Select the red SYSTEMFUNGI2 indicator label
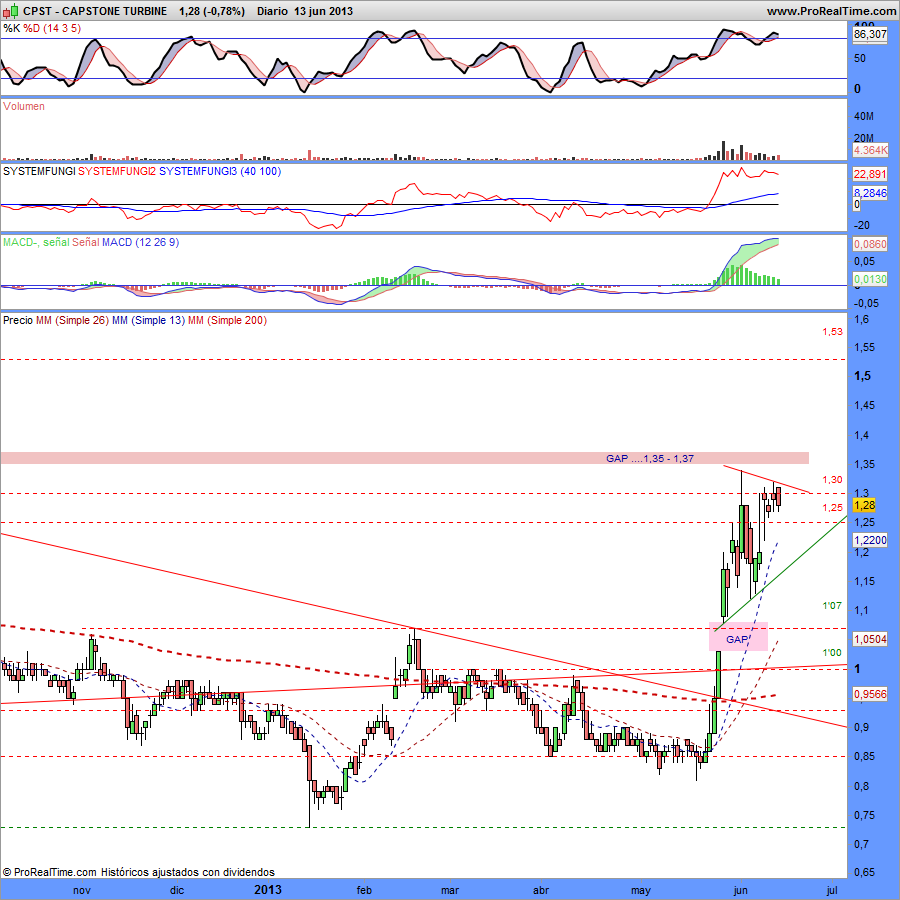The width and height of the screenshot is (900, 900). pos(117,171)
